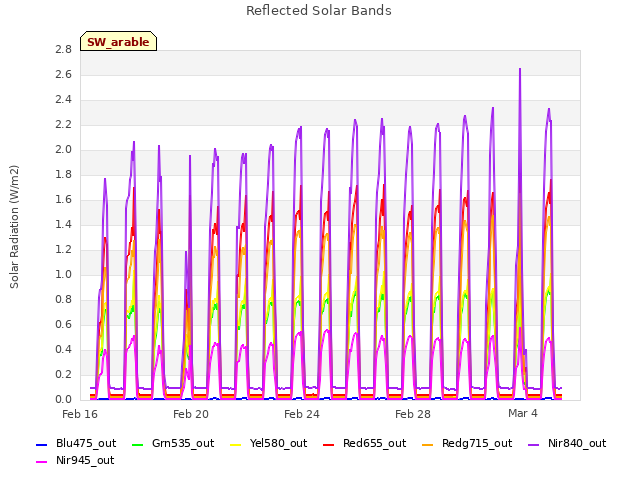Toggle the Grn535_out legend entry
Screen dimensions: 640x480
173,443
